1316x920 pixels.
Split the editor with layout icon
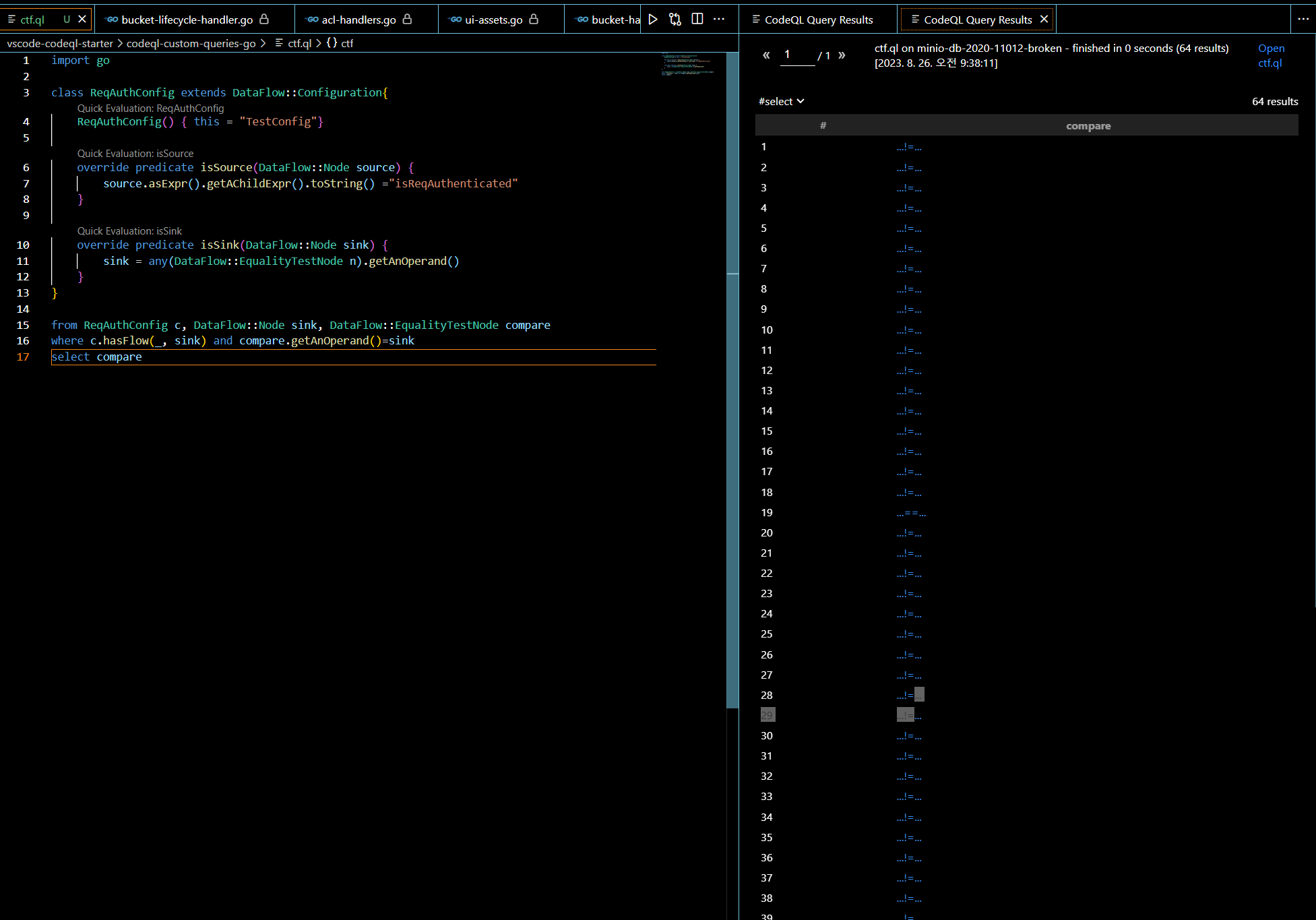(697, 19)
